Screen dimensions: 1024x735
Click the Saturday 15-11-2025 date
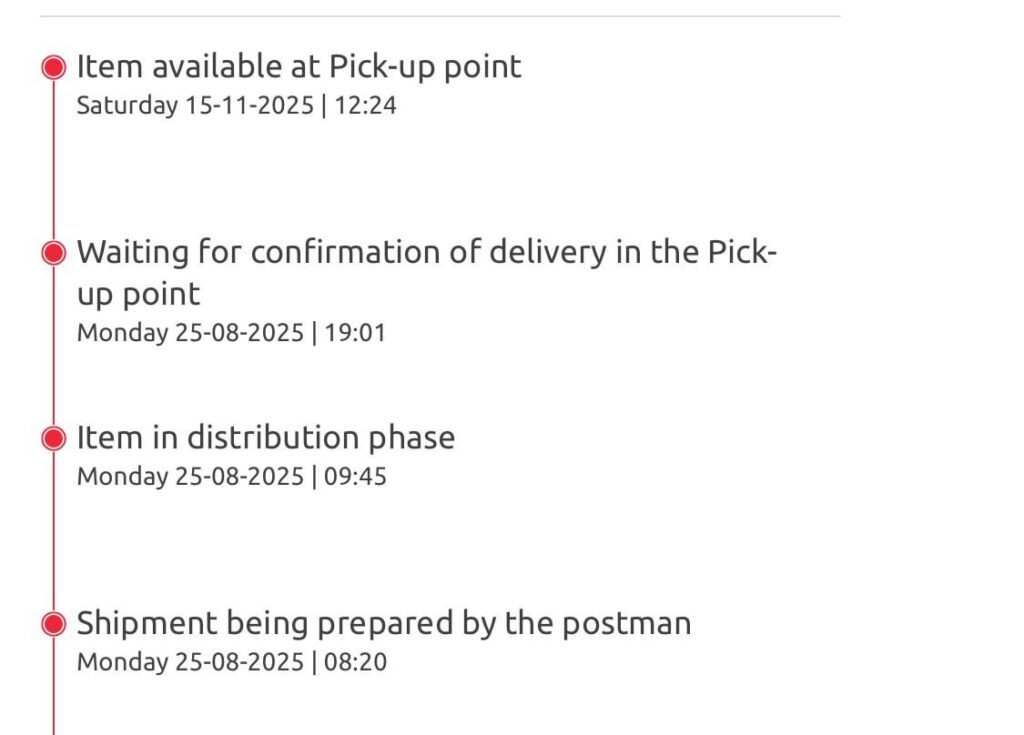click(x=195, y=105)
